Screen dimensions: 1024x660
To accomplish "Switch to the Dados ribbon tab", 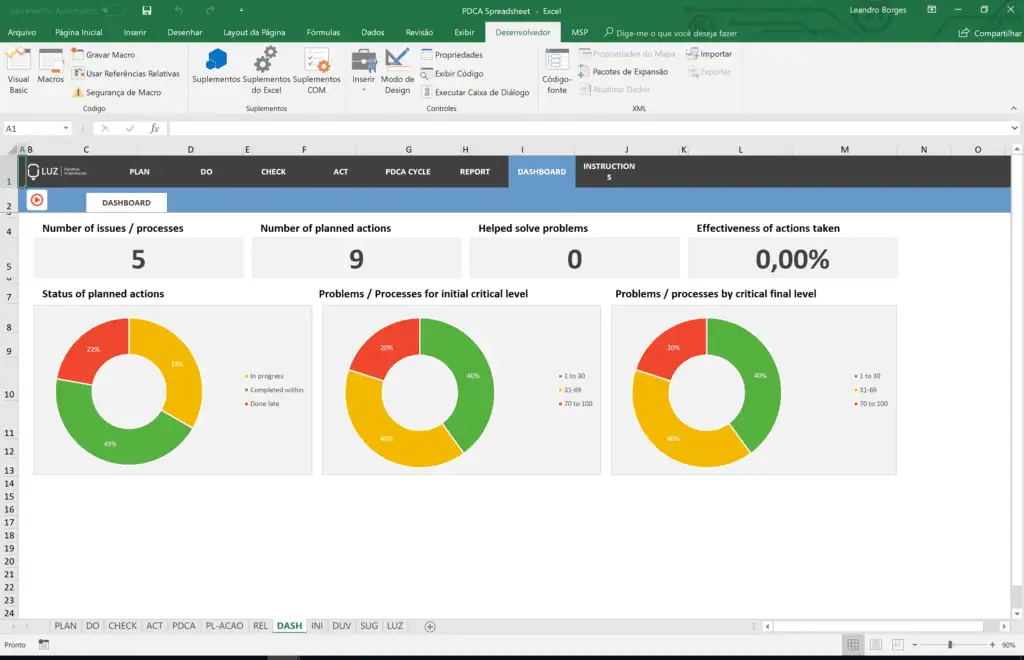I will [373, 33].
